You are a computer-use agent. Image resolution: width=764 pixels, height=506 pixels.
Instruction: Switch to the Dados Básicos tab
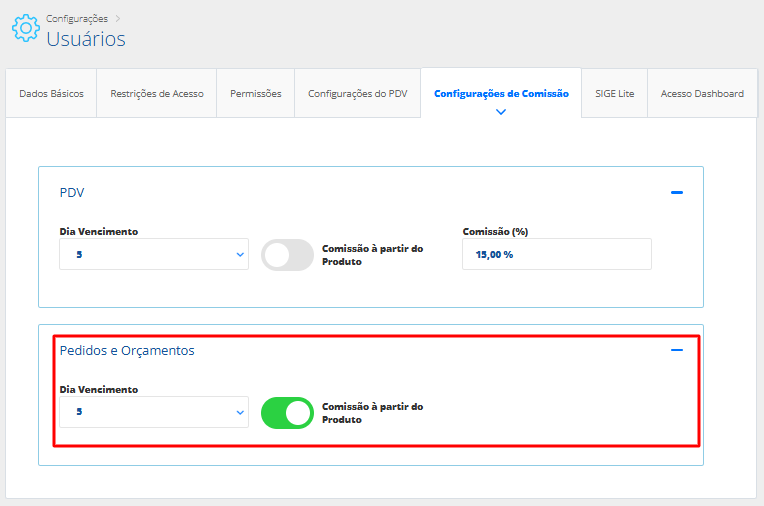pos(51,94)
